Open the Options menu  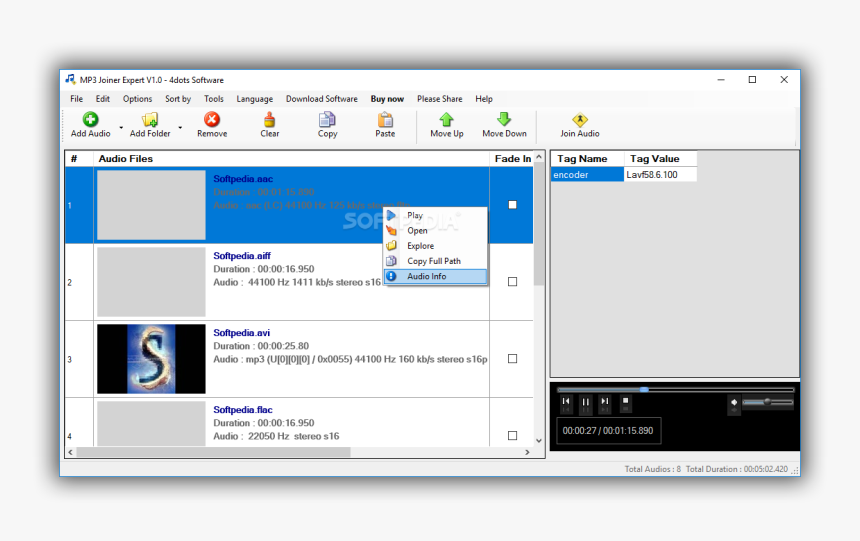[137, 99]
